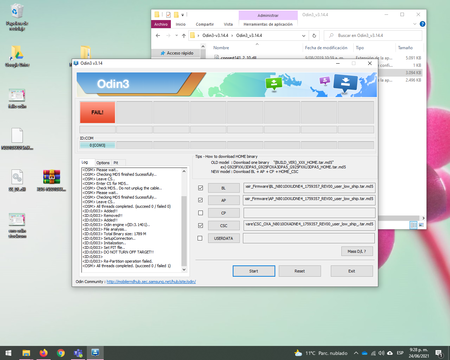This screenshot has width=450, height=360.
Task: Switch to Compartir ribbon tab
Action: click(x=204, y=24)
